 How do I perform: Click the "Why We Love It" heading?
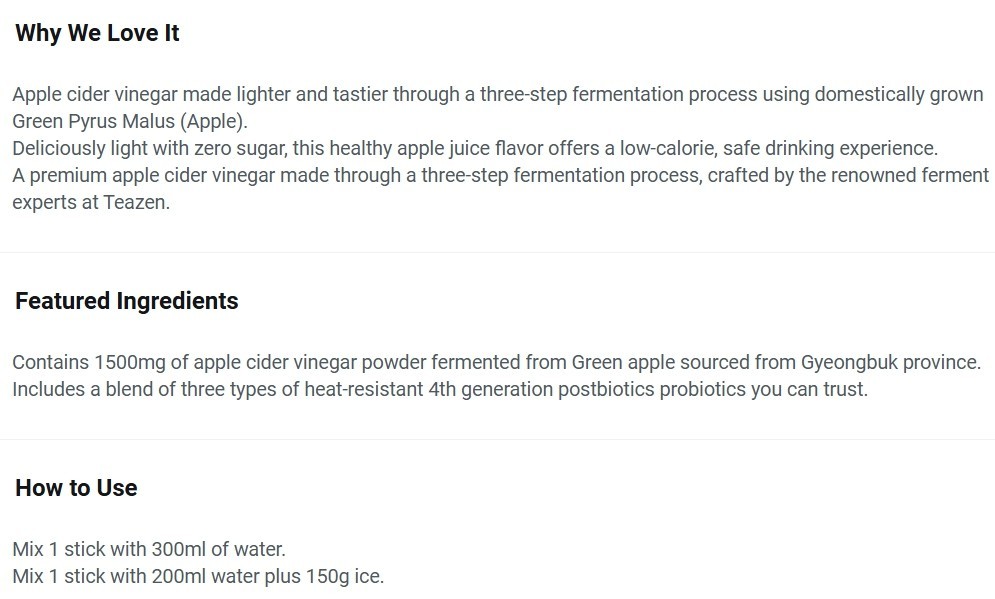(x=97, y=33)
